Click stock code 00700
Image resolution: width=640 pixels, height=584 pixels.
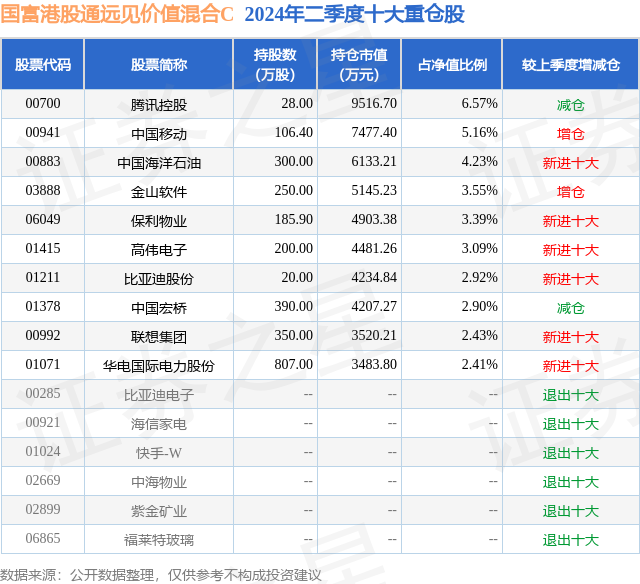tap(43, 104)
